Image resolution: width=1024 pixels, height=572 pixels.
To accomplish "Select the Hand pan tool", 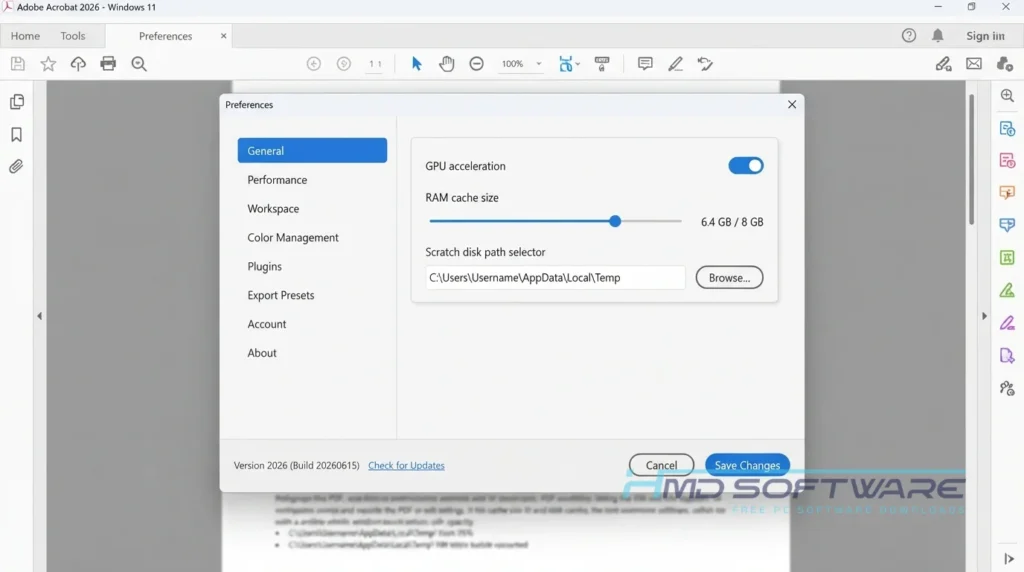I will (447, 64).
